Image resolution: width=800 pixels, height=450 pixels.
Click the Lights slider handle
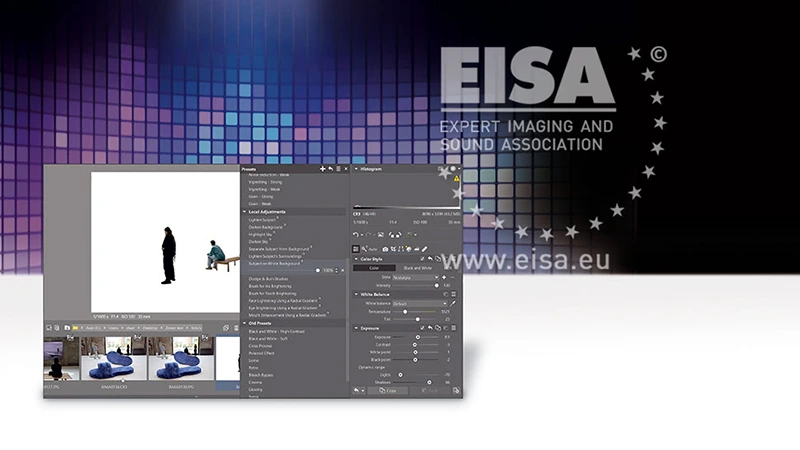click(x=401, y=375)
